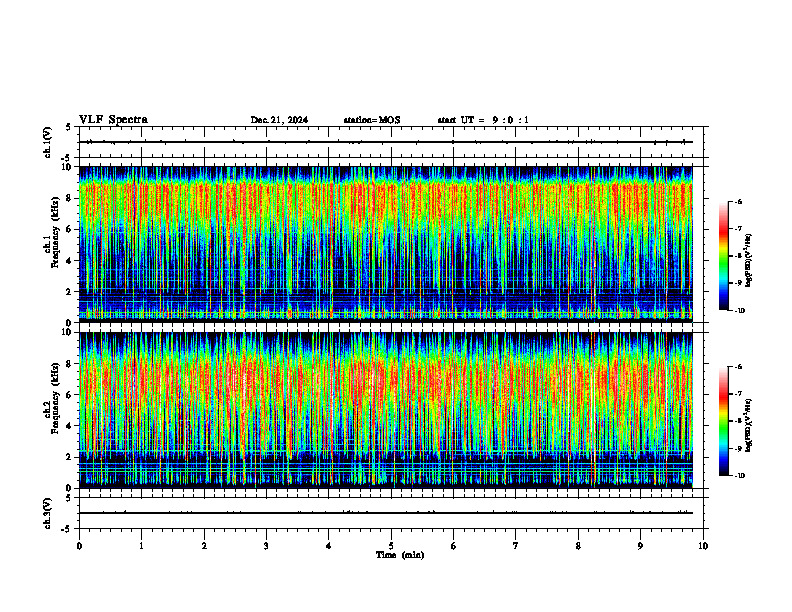Click time axis tick label "8"
This screenshot has height=612, width=792.
pos(578,546)
